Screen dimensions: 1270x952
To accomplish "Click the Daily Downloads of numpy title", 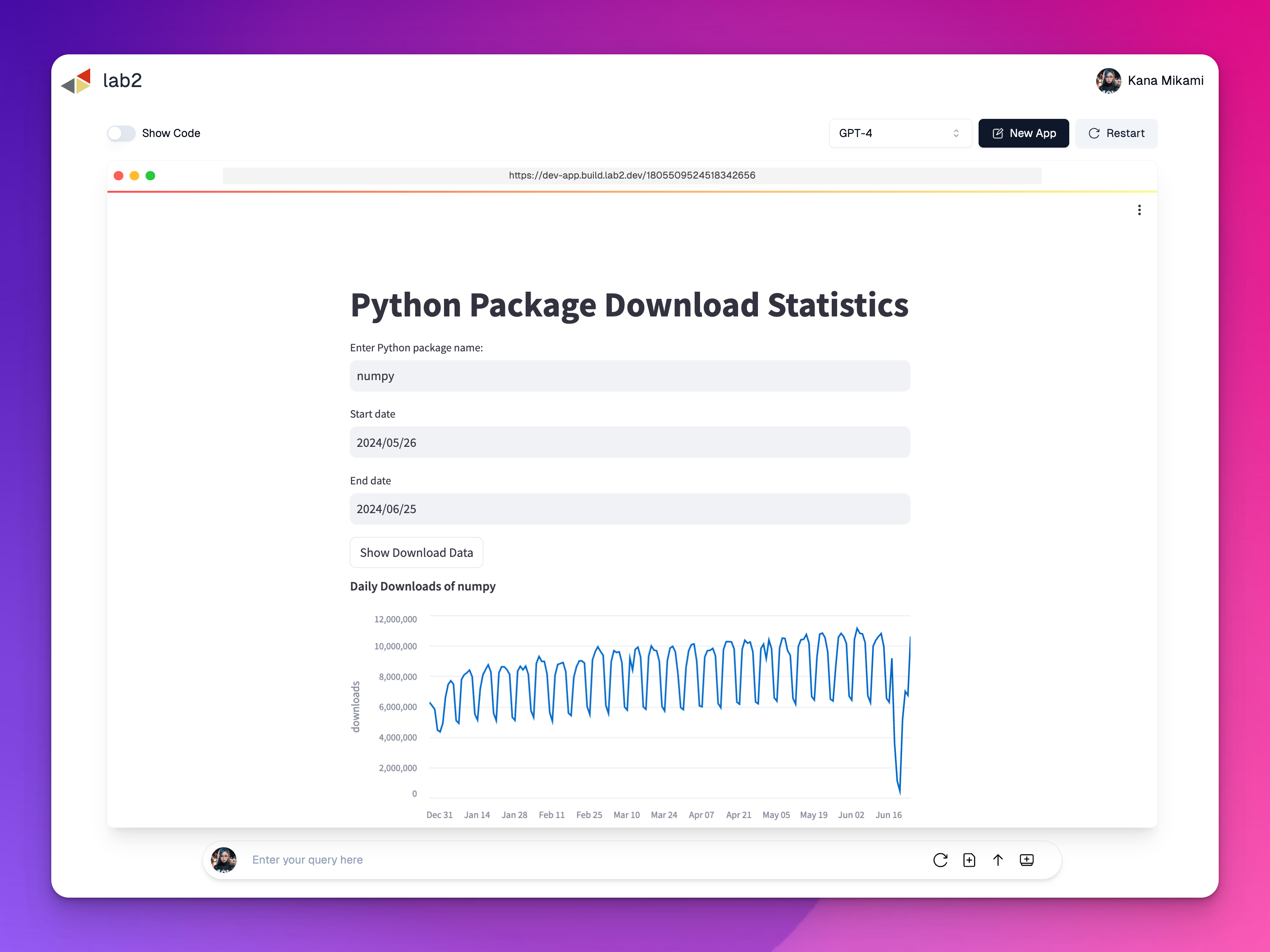I will coord(423,586).
